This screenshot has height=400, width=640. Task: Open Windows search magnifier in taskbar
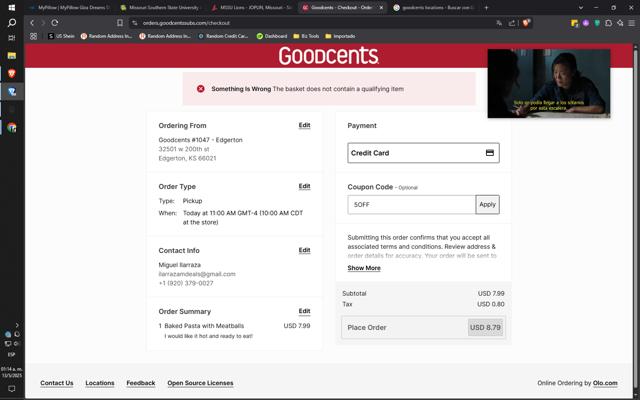pos(11,22)
